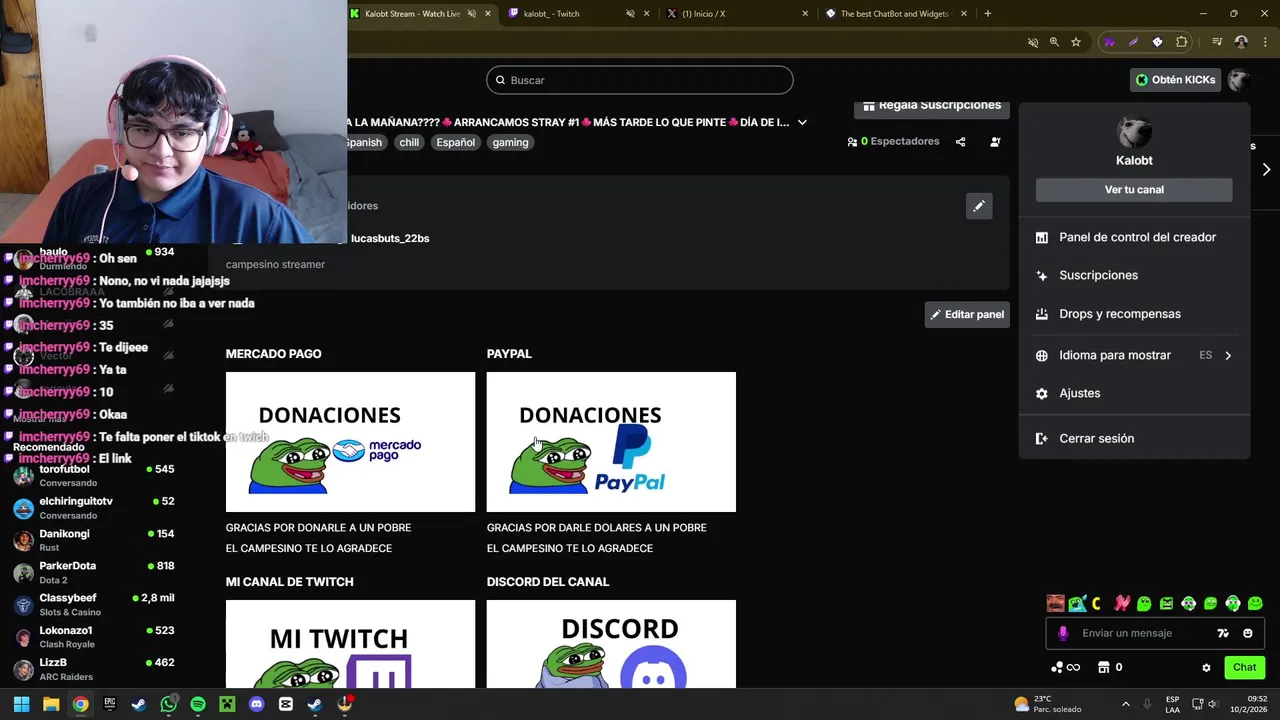
Task: Click the Editar panel button
Action: tap(967, 314)
